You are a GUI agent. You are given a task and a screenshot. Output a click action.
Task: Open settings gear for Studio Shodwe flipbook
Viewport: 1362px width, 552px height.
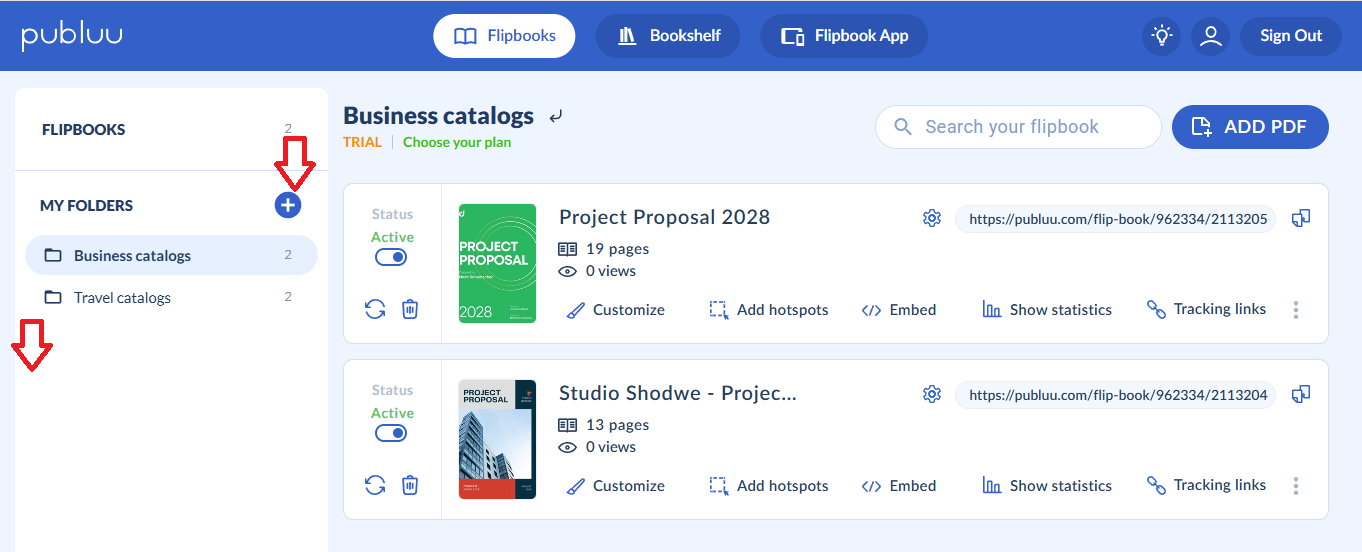[x=932, y=394]
